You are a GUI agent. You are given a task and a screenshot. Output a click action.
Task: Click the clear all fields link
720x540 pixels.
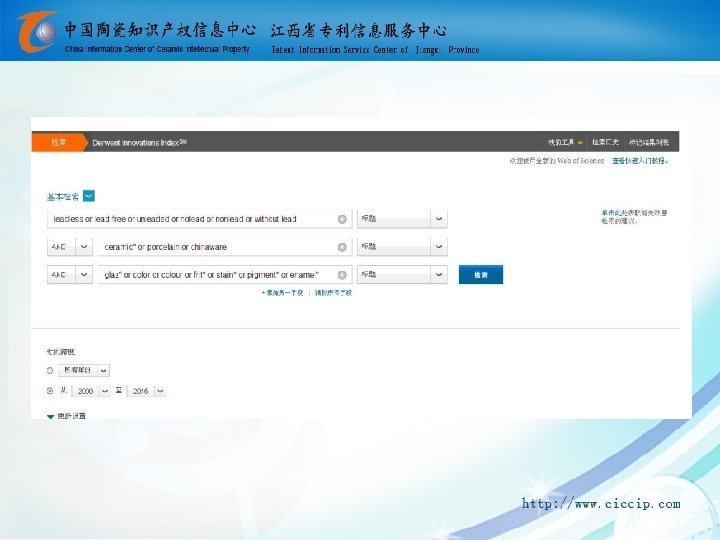[333, 293]
